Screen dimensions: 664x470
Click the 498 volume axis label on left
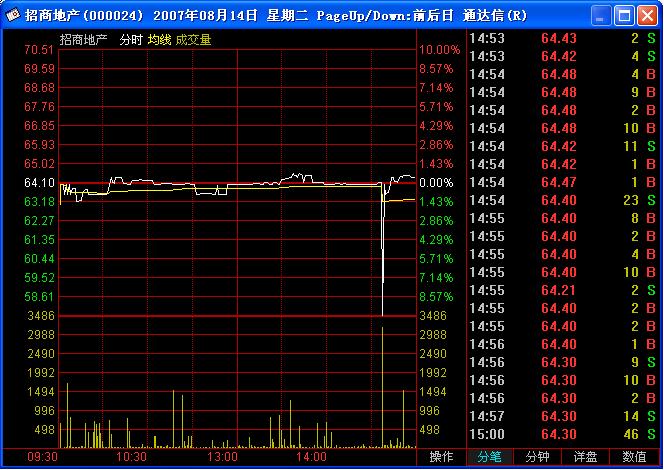[x=45, y=430]
